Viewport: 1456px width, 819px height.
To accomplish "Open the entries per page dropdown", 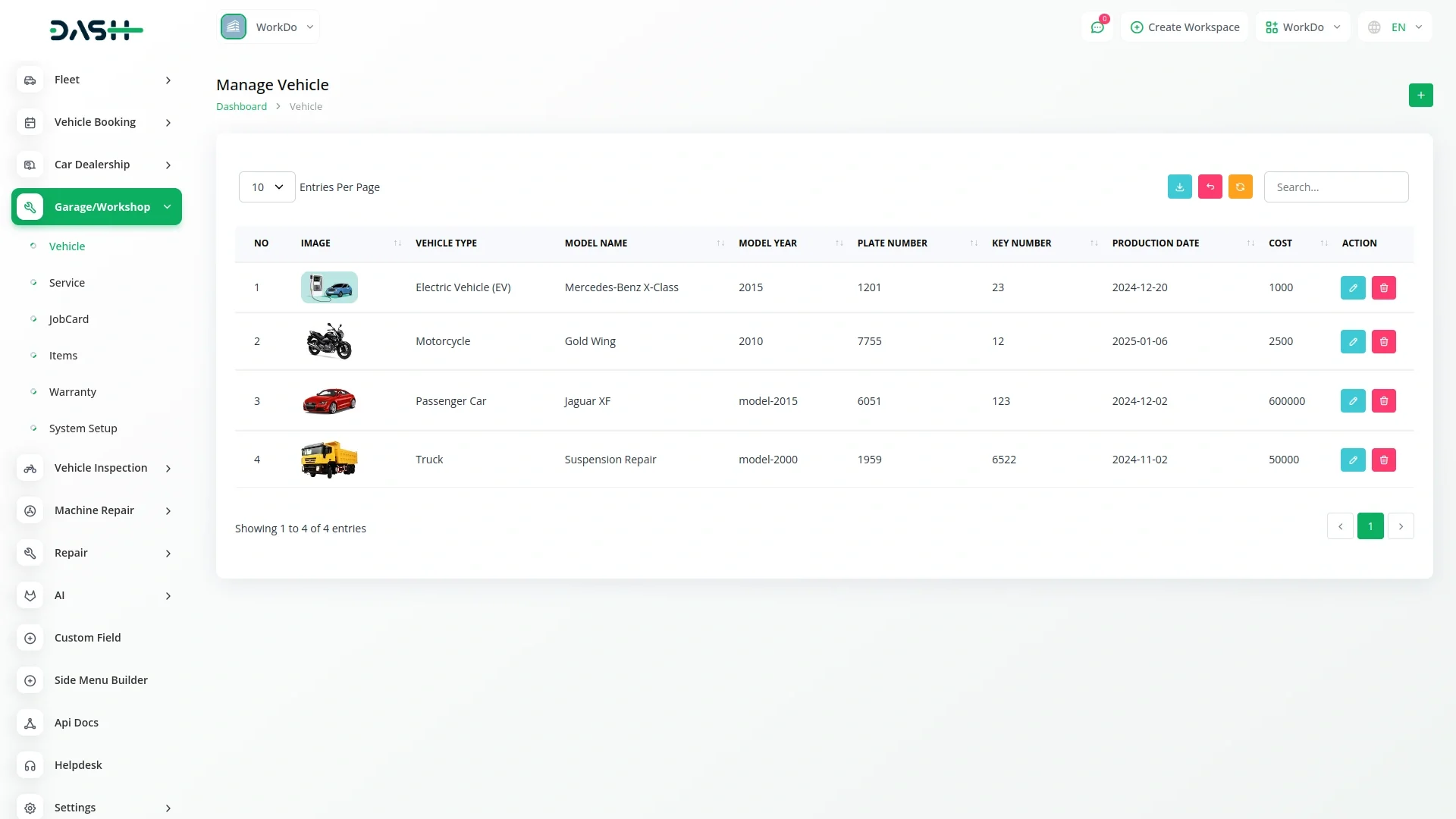I will (x=267, y=187).
